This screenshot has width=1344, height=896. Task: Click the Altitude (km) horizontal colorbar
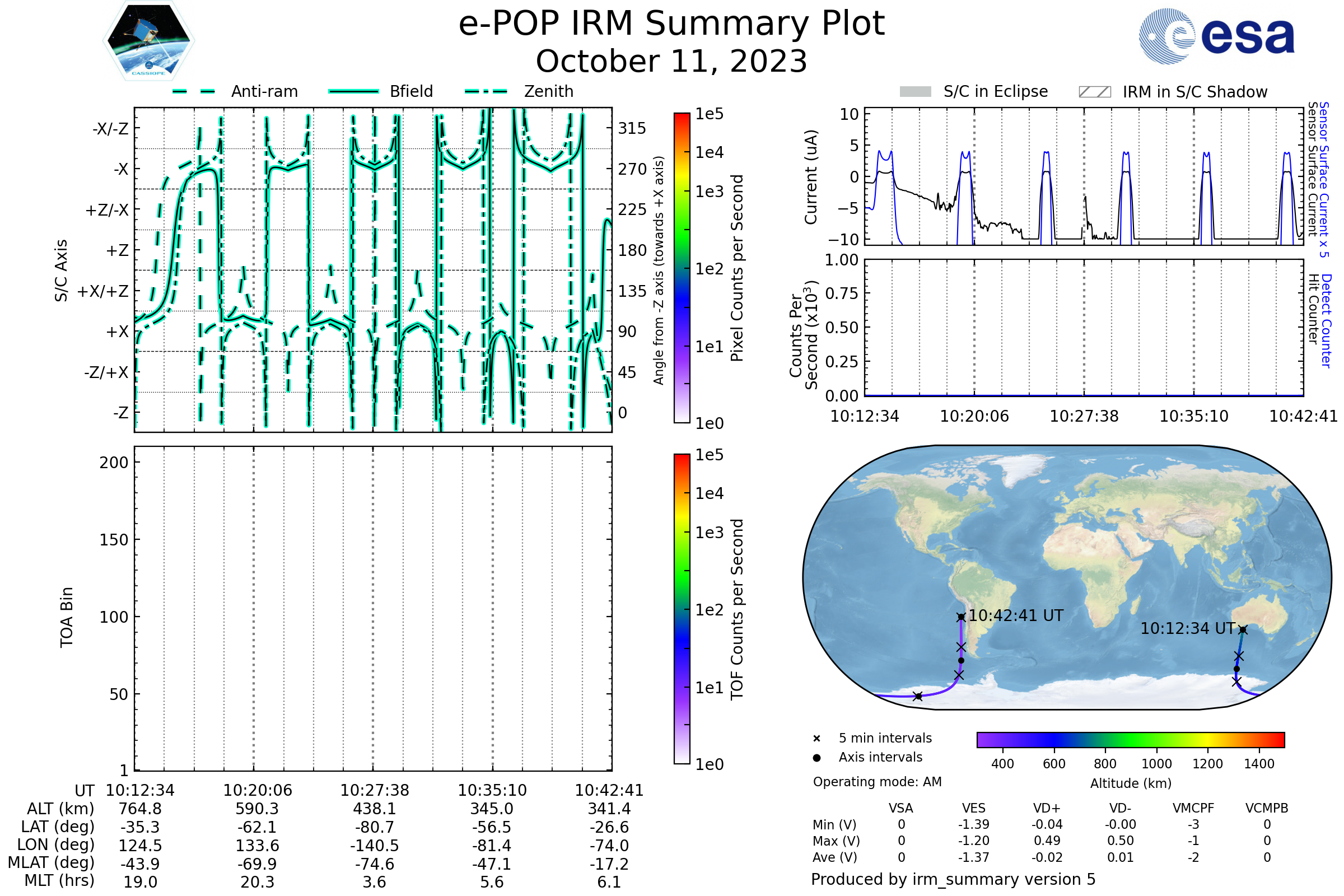point(1130,740)
